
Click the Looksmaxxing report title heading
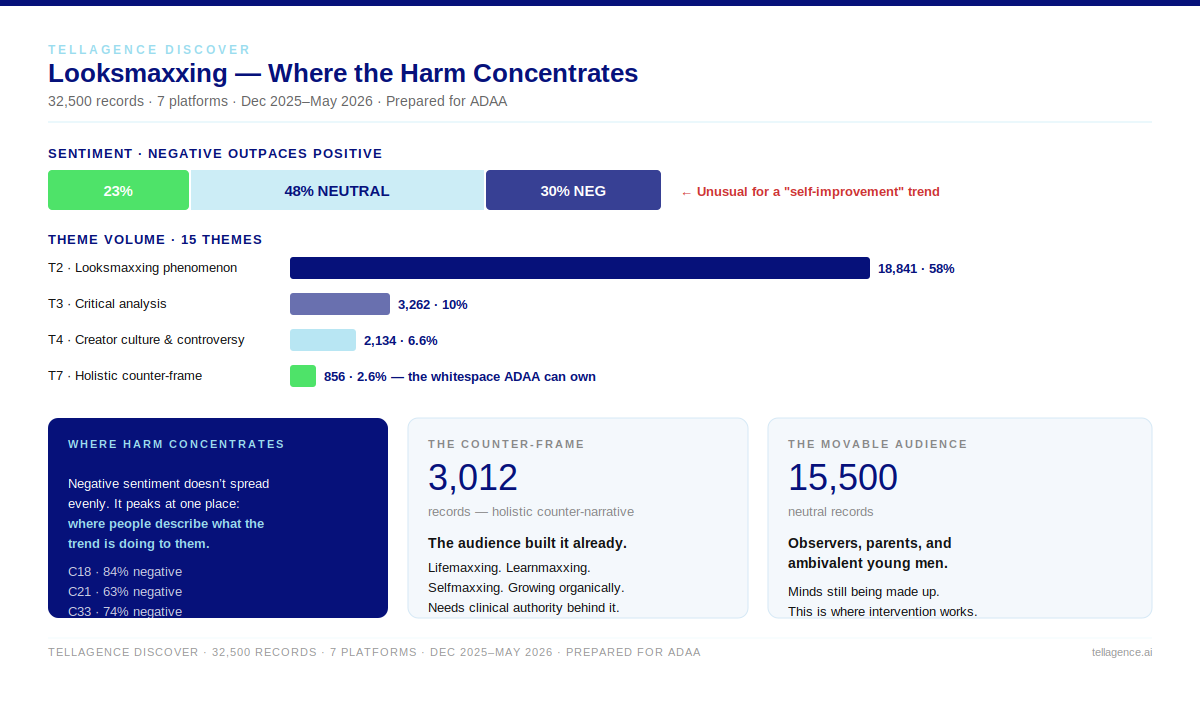point(343,73)
